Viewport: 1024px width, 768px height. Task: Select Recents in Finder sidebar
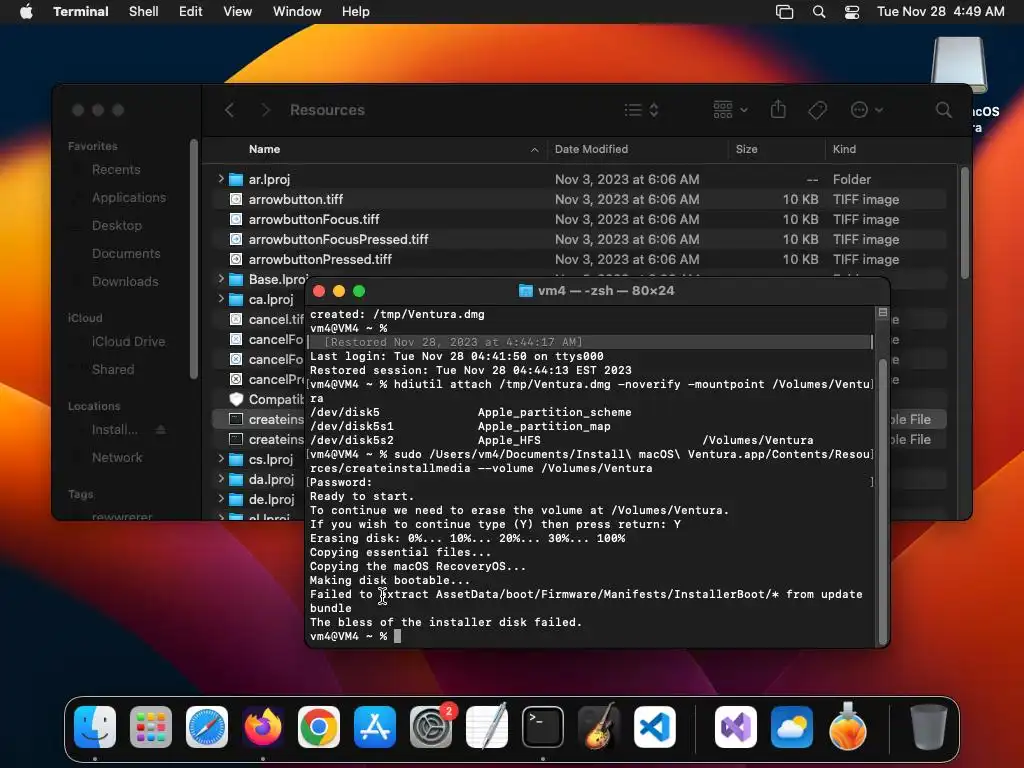click(x=116, y=170)
